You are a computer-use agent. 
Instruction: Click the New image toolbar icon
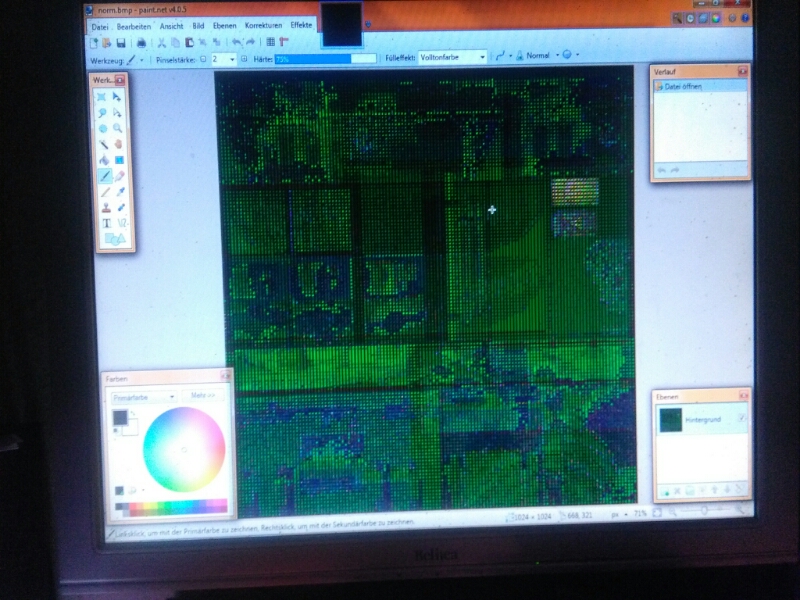[x=94, y=43]
